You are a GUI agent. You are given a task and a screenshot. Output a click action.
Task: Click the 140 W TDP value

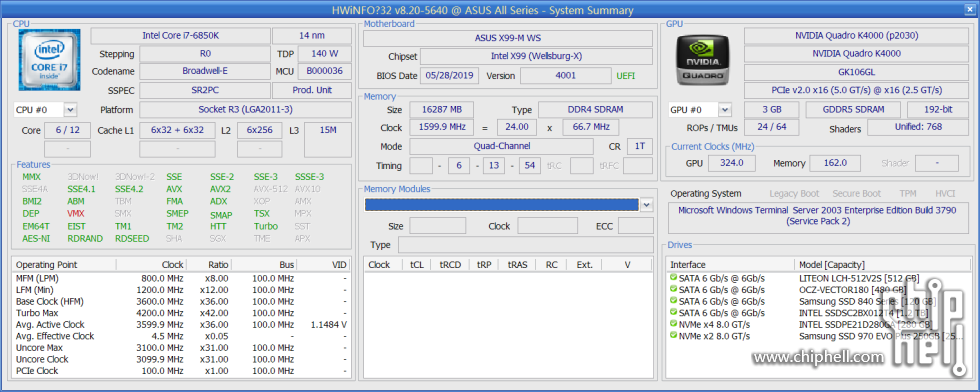pos(324,54)
